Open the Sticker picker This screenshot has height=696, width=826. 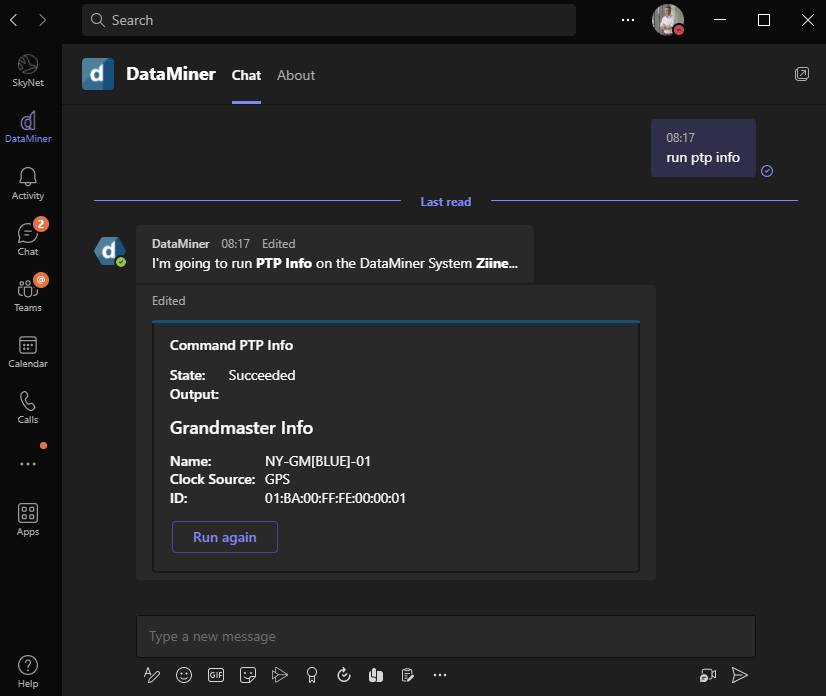pos(248,675)
